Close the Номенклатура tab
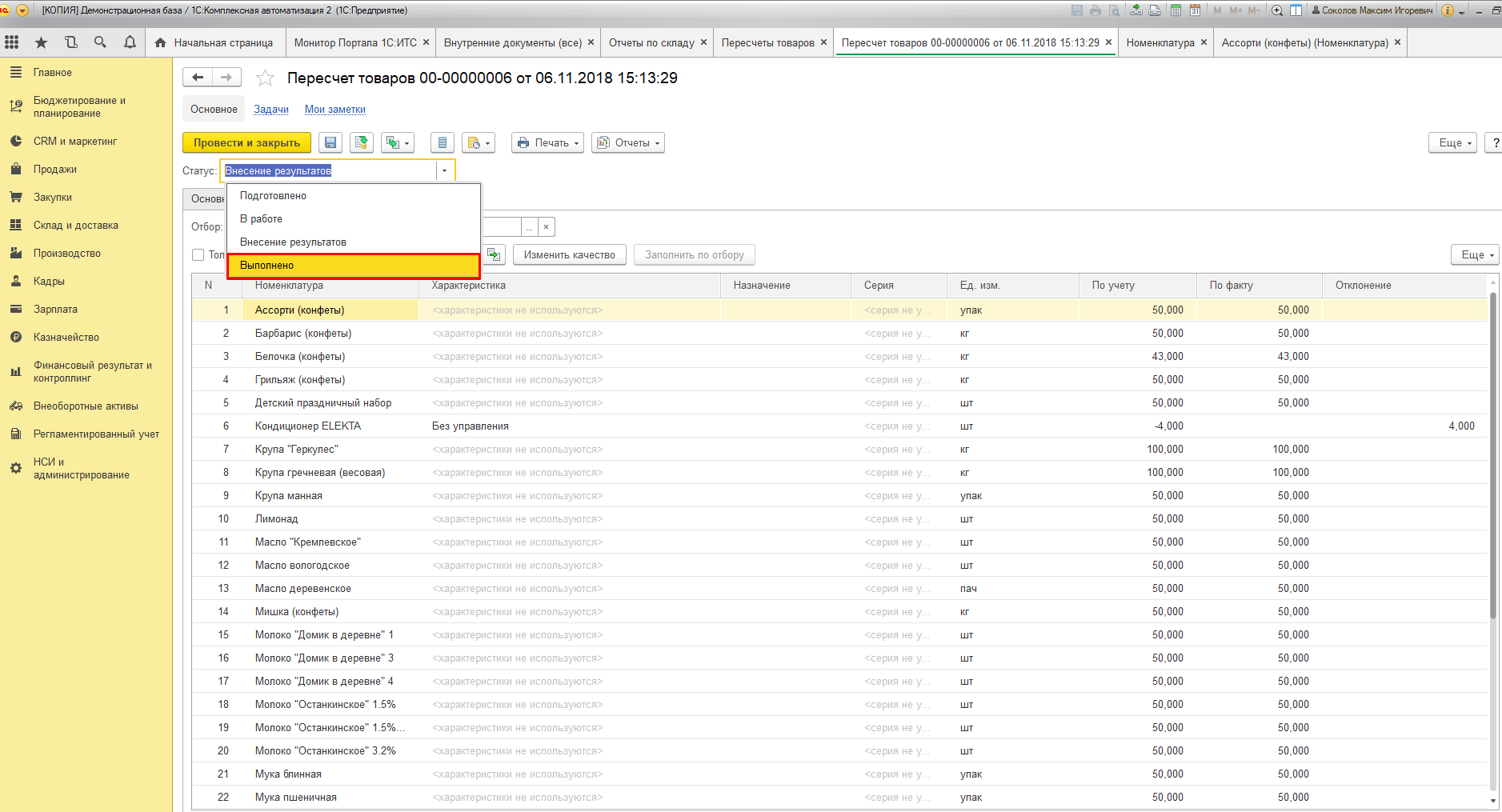 [1204, 42]
